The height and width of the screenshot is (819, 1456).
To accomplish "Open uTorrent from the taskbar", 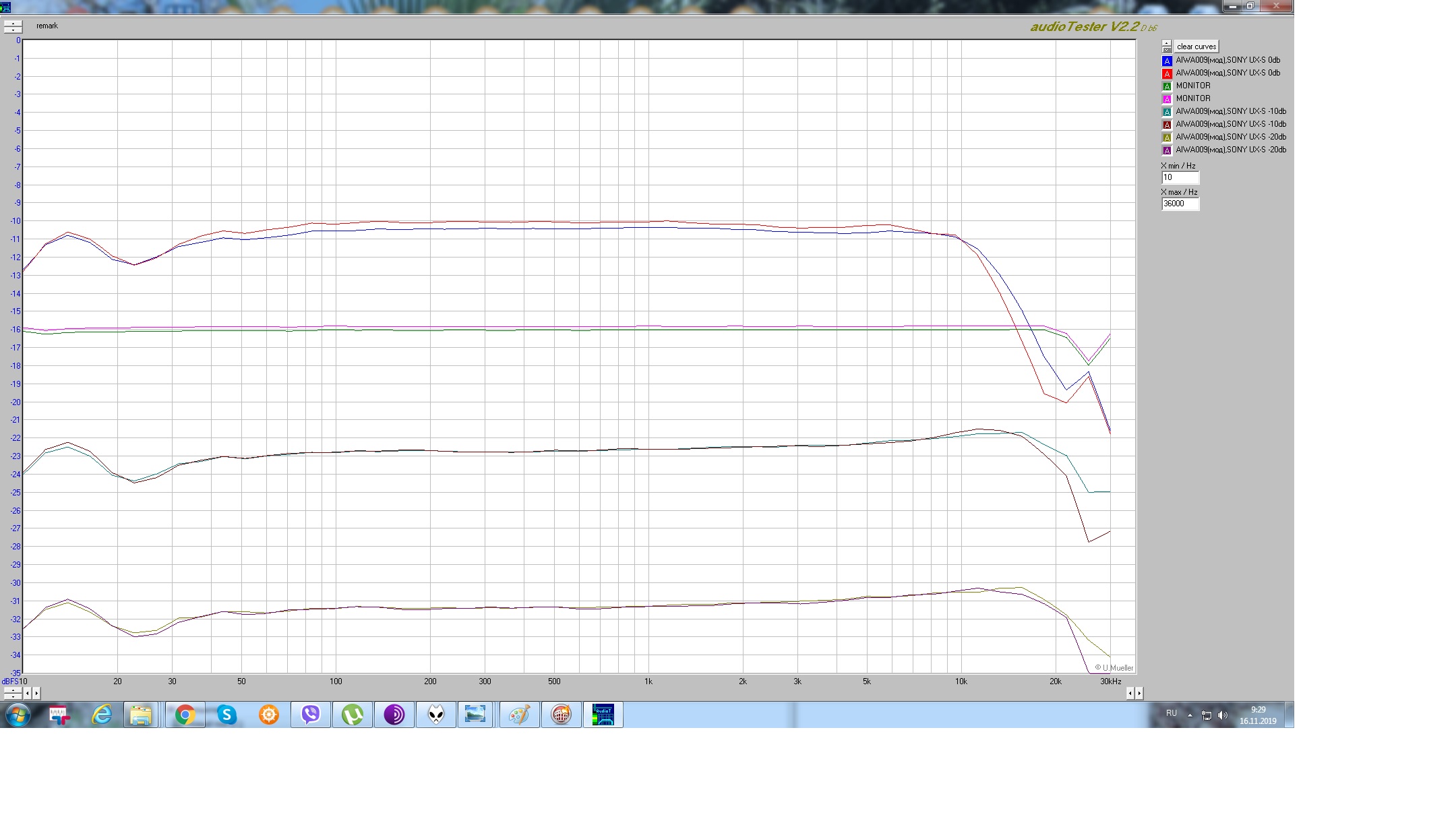I will 353,715.
